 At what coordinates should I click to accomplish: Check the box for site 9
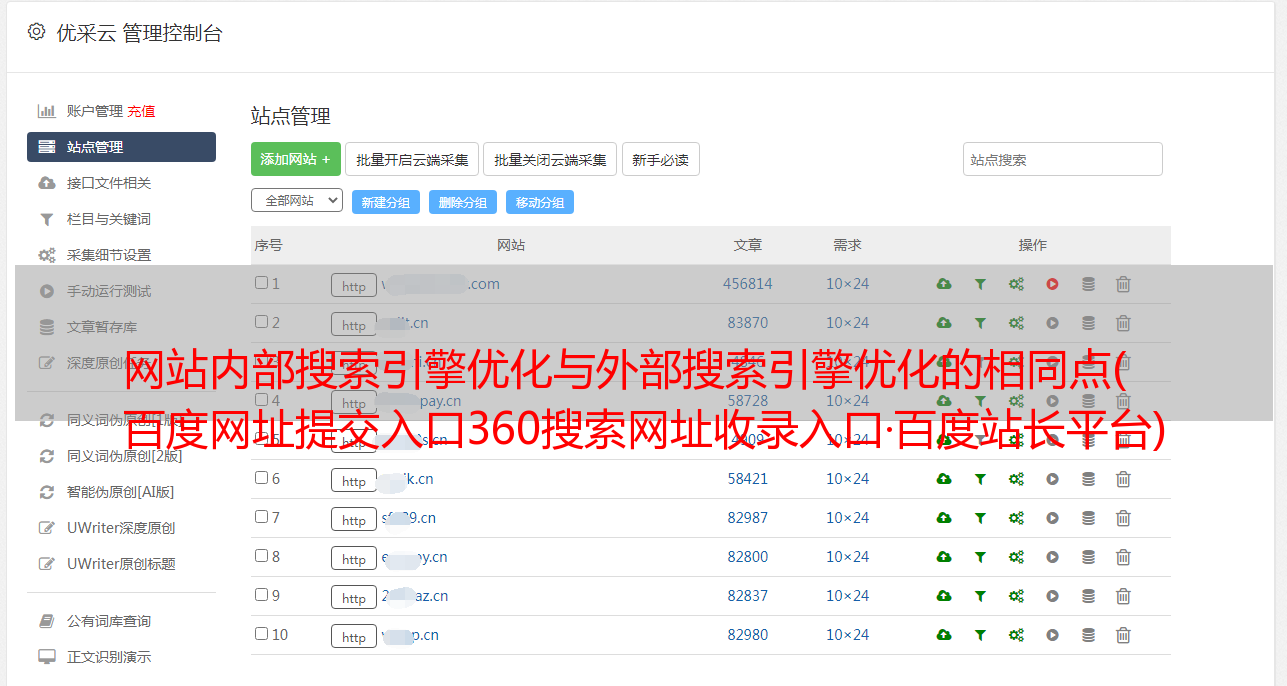click(261, 595)
